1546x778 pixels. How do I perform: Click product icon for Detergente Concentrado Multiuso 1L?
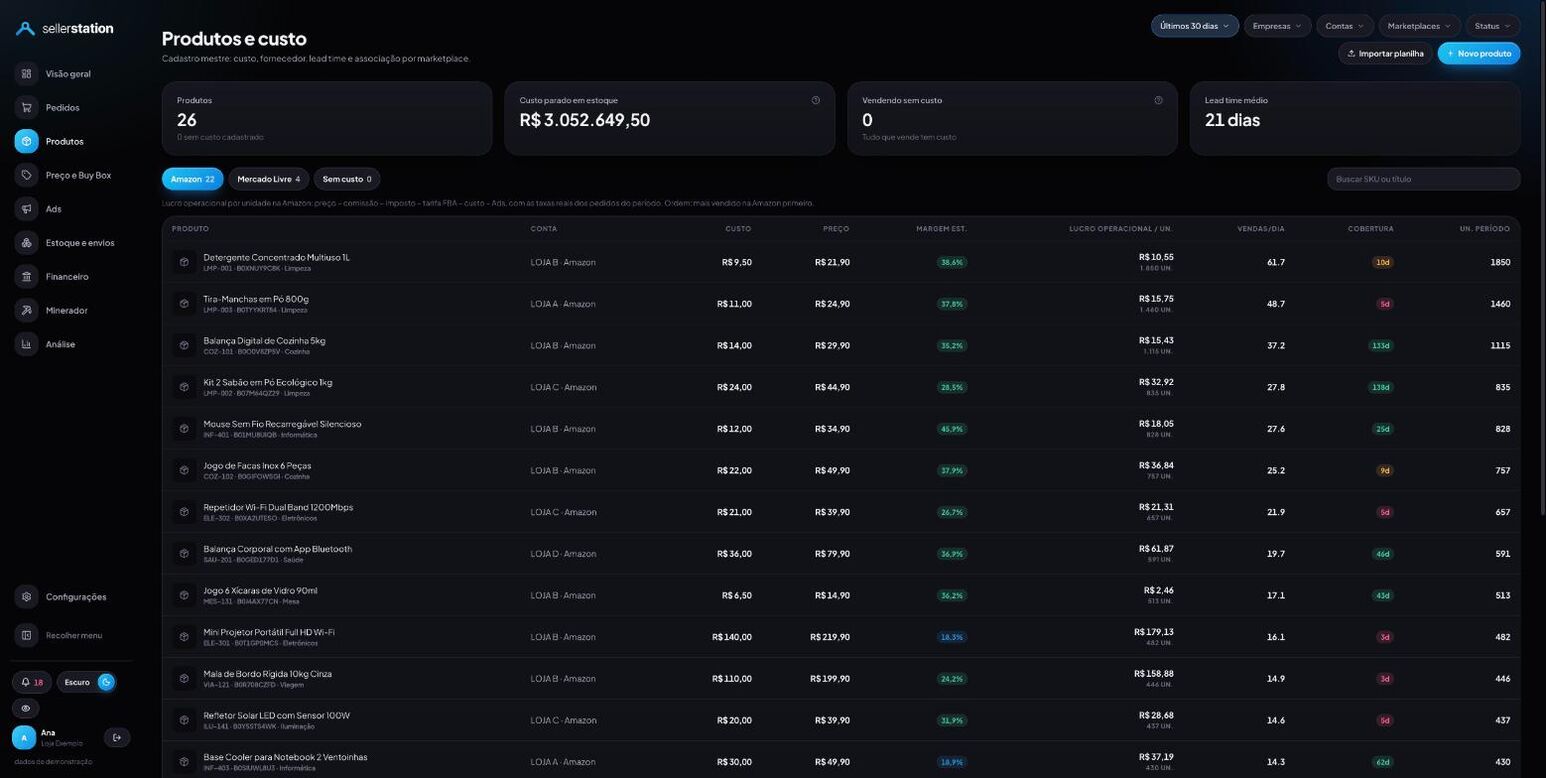coord(184,262)
